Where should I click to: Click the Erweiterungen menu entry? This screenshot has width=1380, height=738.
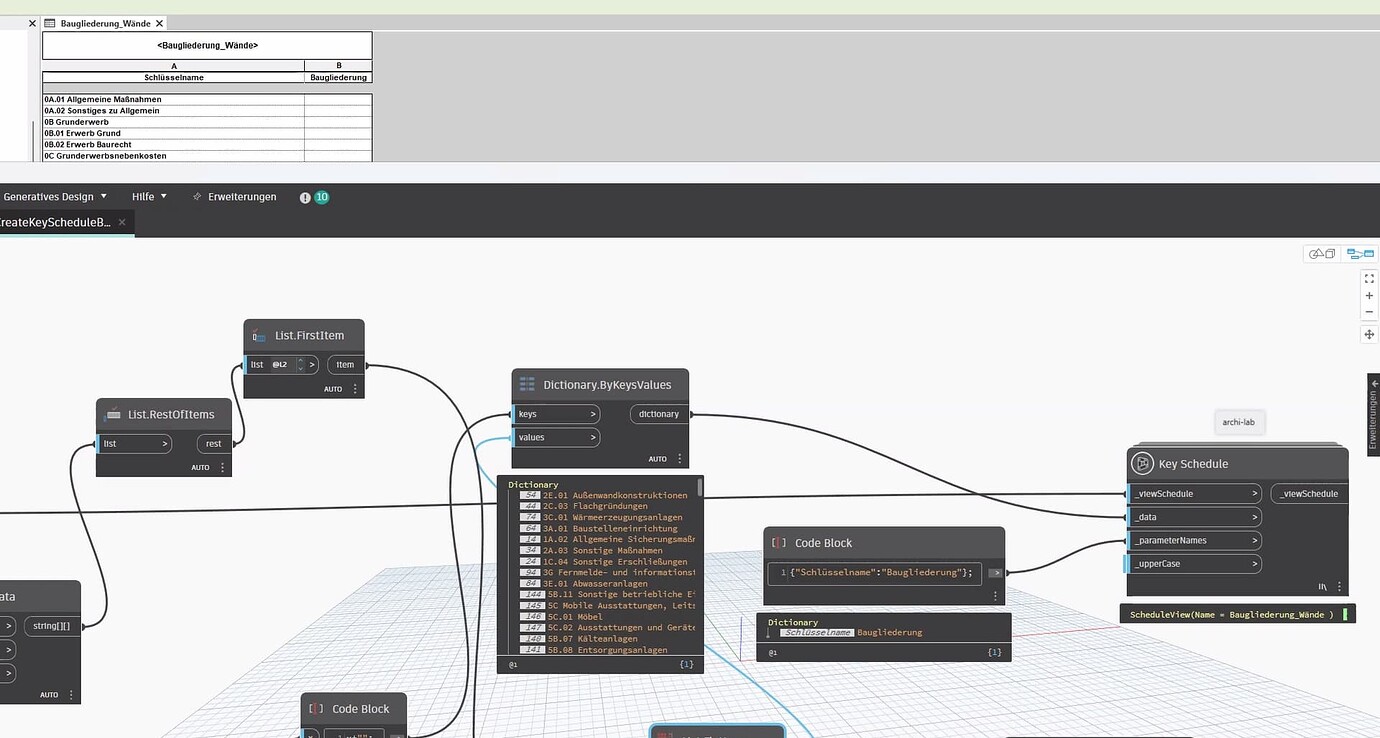coord(242,196)
